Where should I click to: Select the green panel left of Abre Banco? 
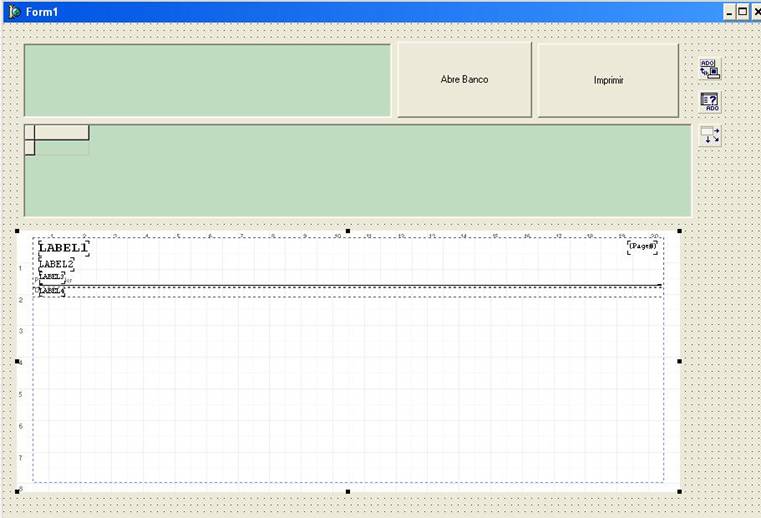[207, 80]
